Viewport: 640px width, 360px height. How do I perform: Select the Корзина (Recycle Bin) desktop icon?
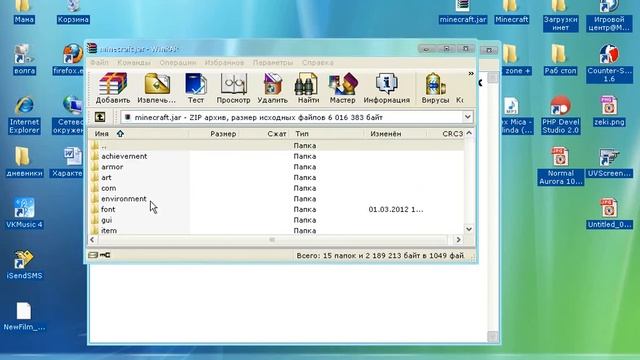click(73, 13)
